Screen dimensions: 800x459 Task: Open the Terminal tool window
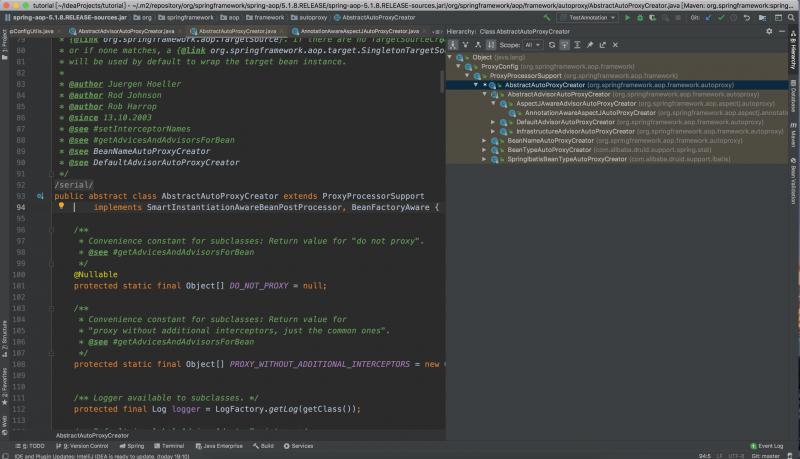point(172,445)
